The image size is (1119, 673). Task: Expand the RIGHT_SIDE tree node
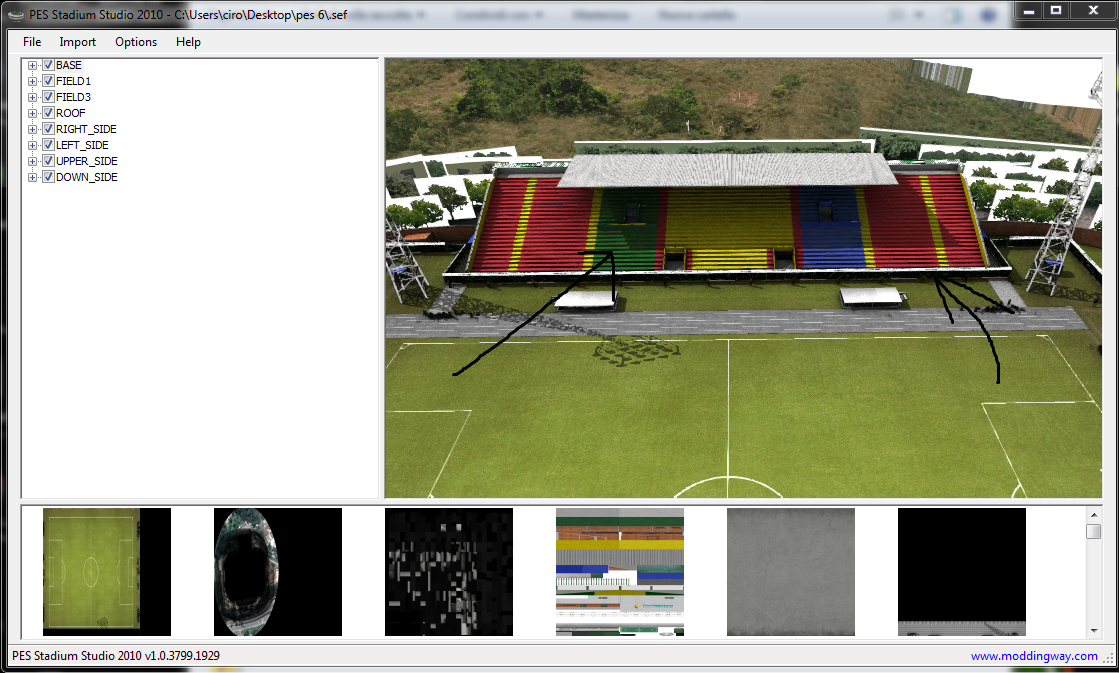(32, 129)
